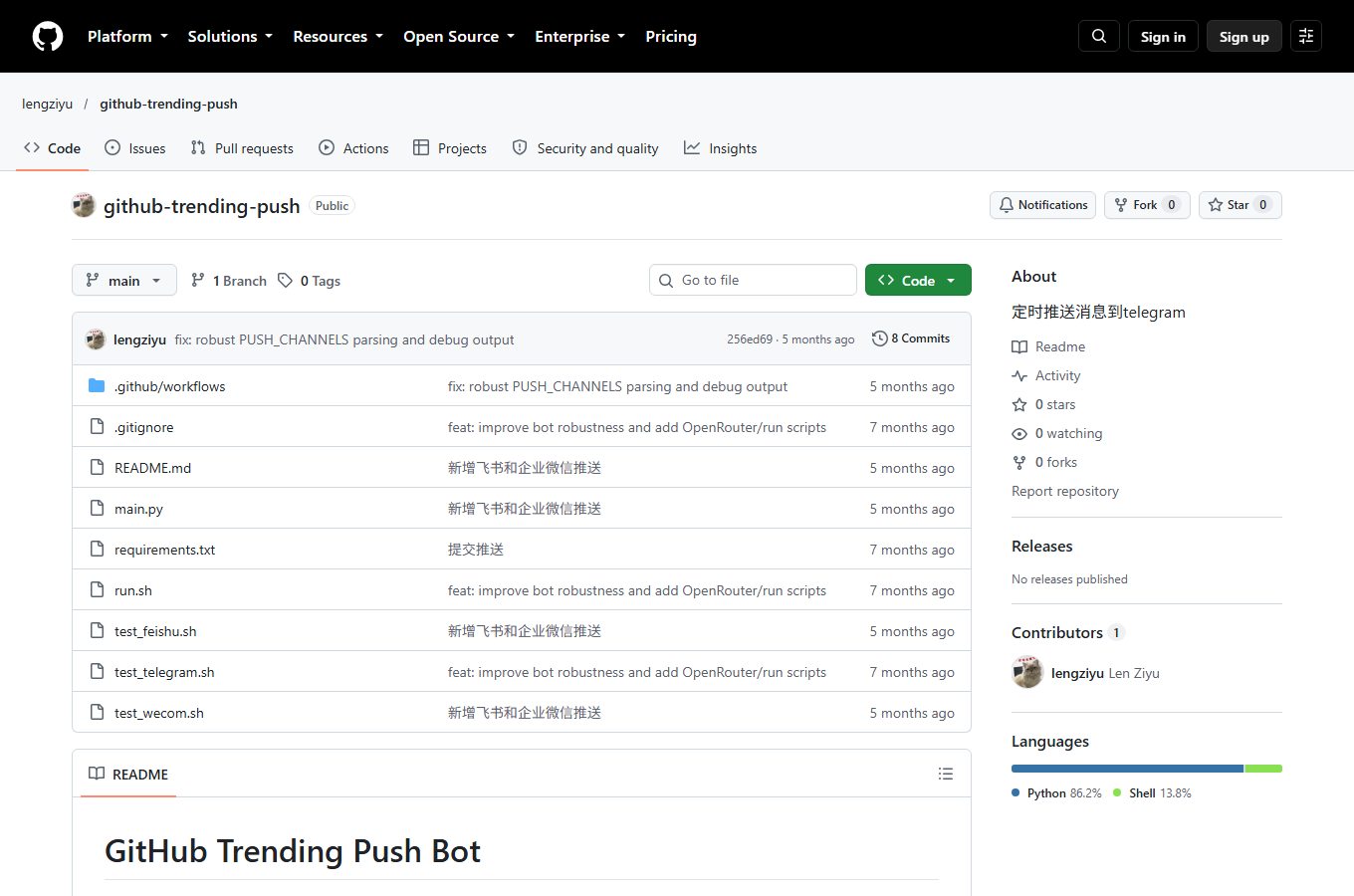View 0 forks in About sidebar
Screen dimensions: 1354x896
[x=1044, y=462]
